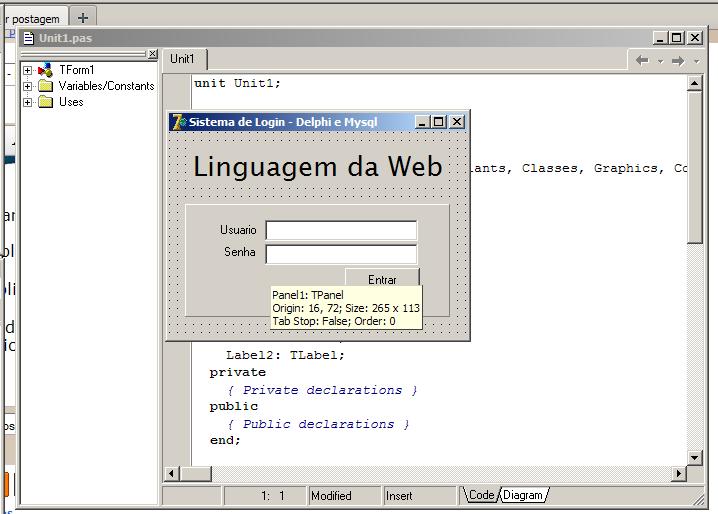Viewport: 718px width, 514px height.
Task: Click the horizontal scroll right arrow
Action: point(679,473)
